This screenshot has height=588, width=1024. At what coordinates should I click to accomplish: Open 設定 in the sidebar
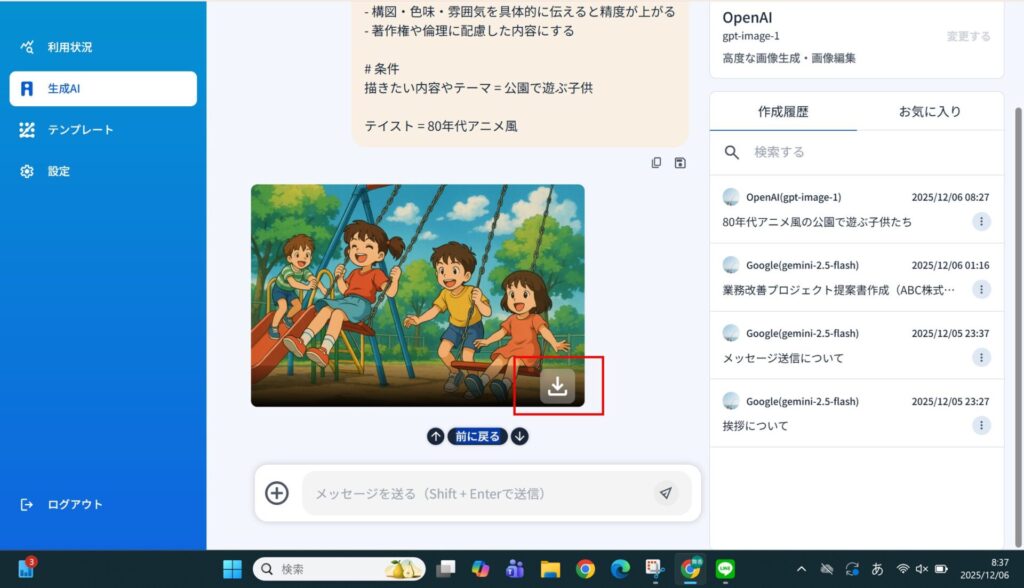[x=58, y=171]
